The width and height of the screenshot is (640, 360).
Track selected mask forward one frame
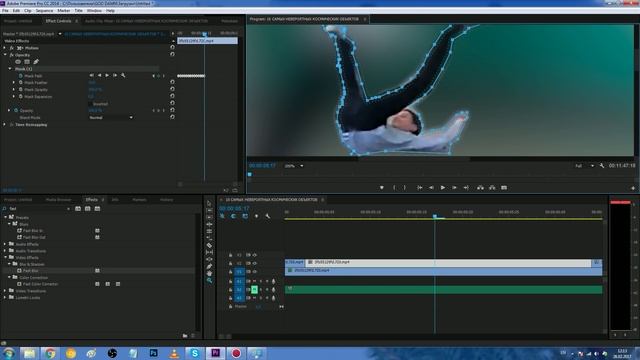(115, 76)
